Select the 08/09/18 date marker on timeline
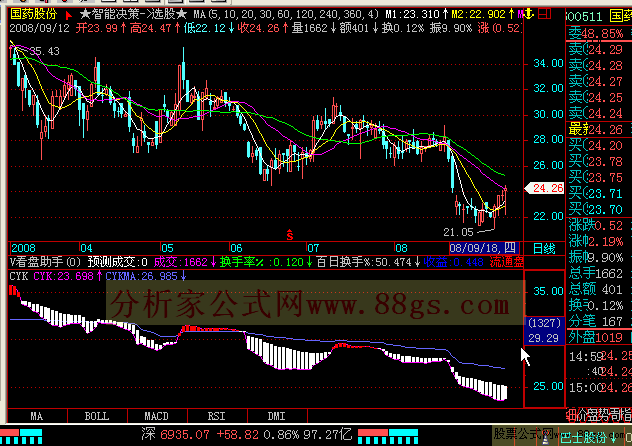The width and height of the screenshot is (632, 446). [x=484, y=248]
